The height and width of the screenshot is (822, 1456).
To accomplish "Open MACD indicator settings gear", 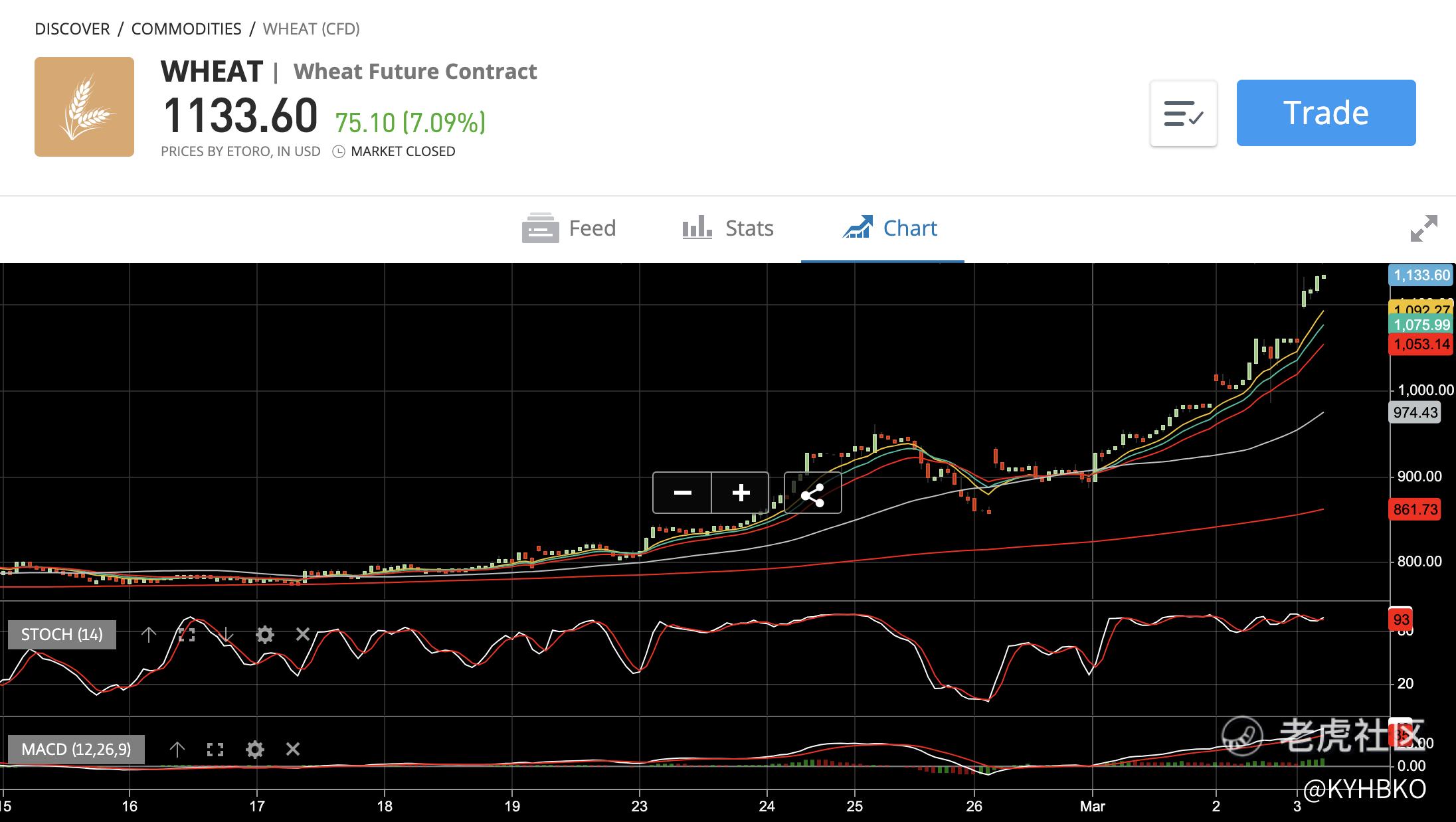I will point(255,750).
